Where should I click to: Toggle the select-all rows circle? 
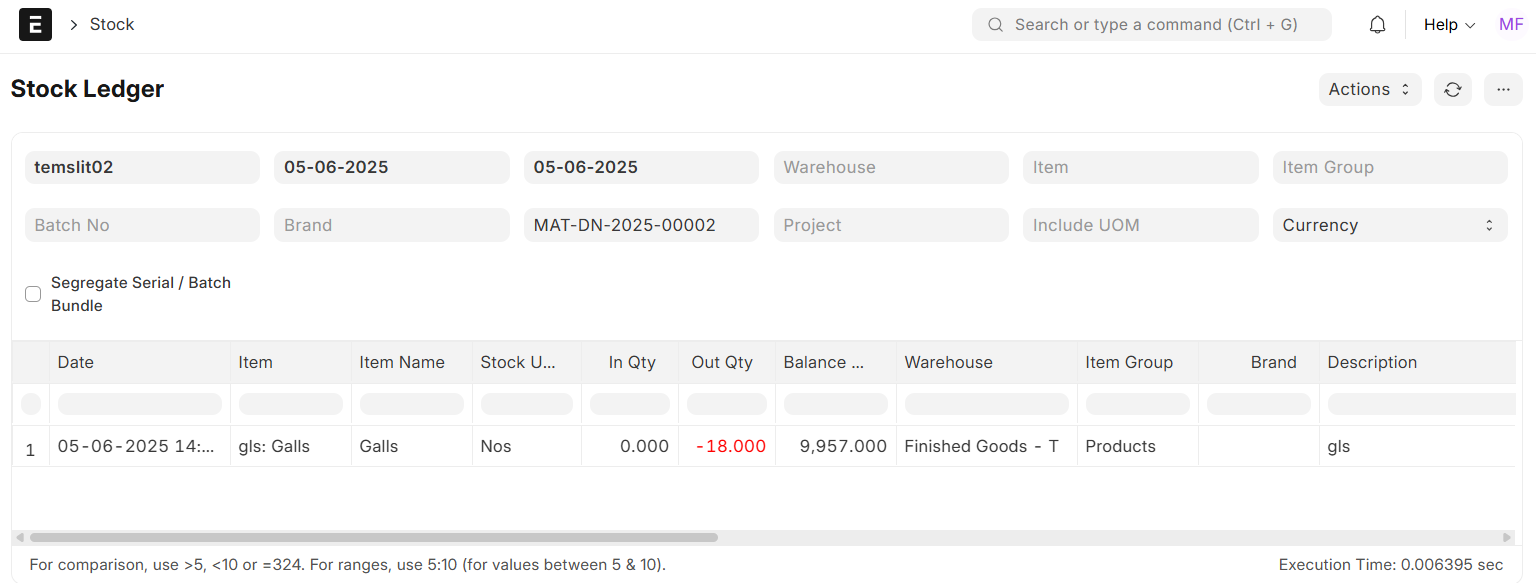coord(31,404)
